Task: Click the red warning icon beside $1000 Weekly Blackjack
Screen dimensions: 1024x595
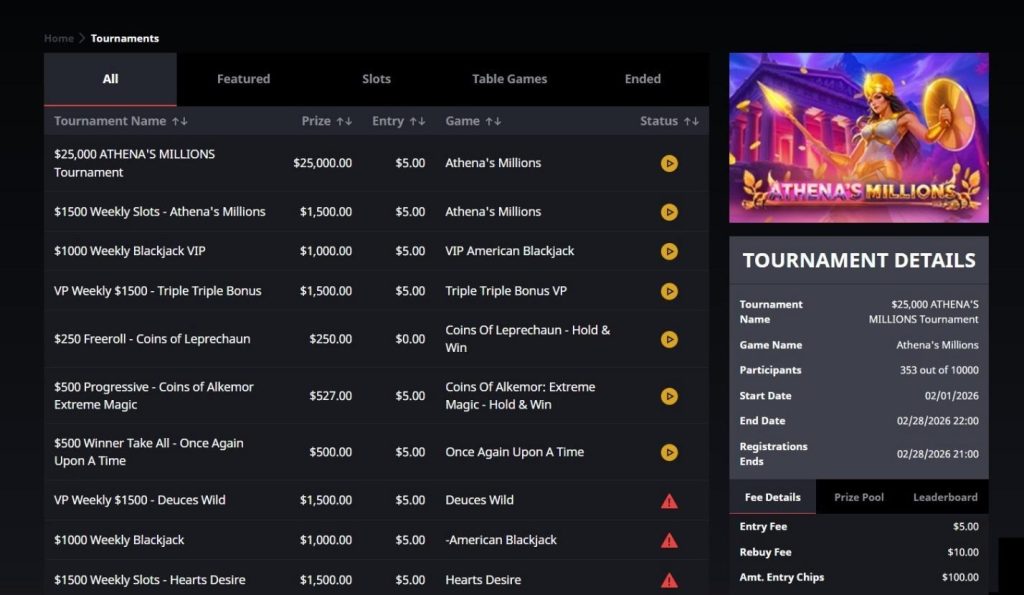Action: (x=669, y=540)
